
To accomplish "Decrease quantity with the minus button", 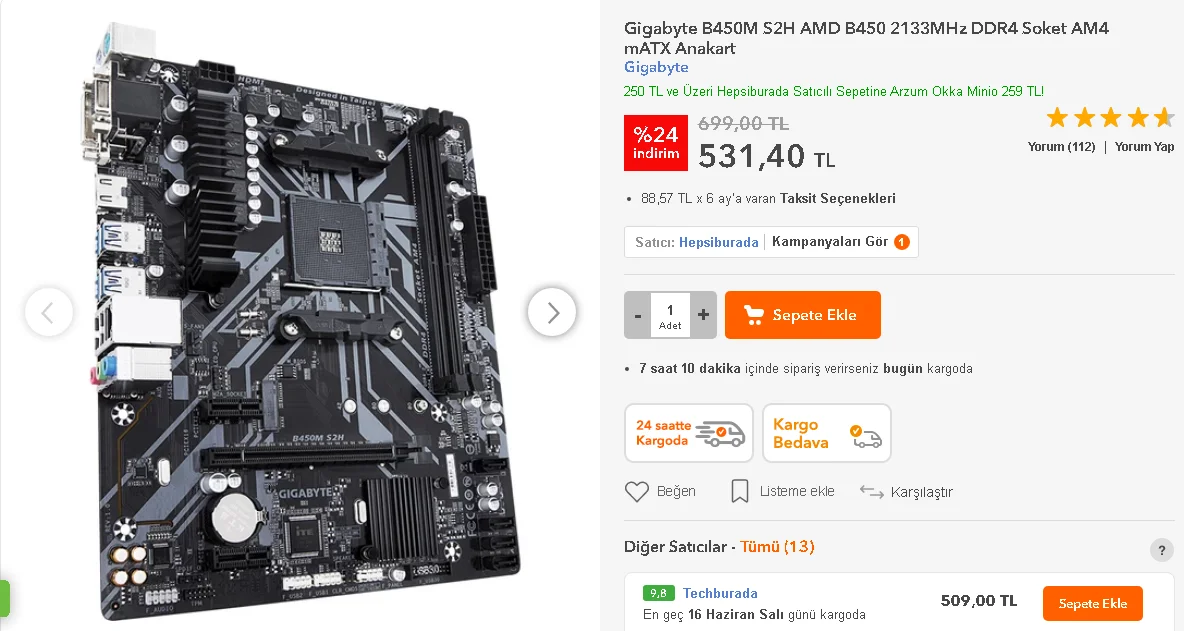I will click(x=637, y=315).
